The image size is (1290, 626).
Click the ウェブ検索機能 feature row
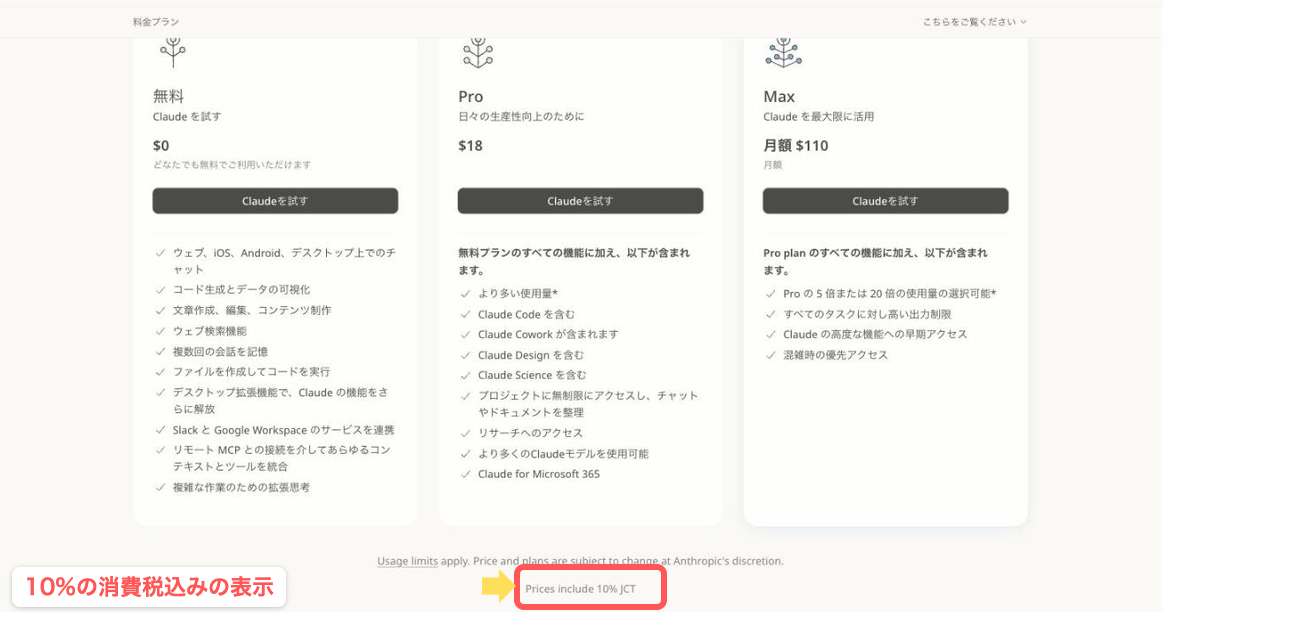[201, 331]
